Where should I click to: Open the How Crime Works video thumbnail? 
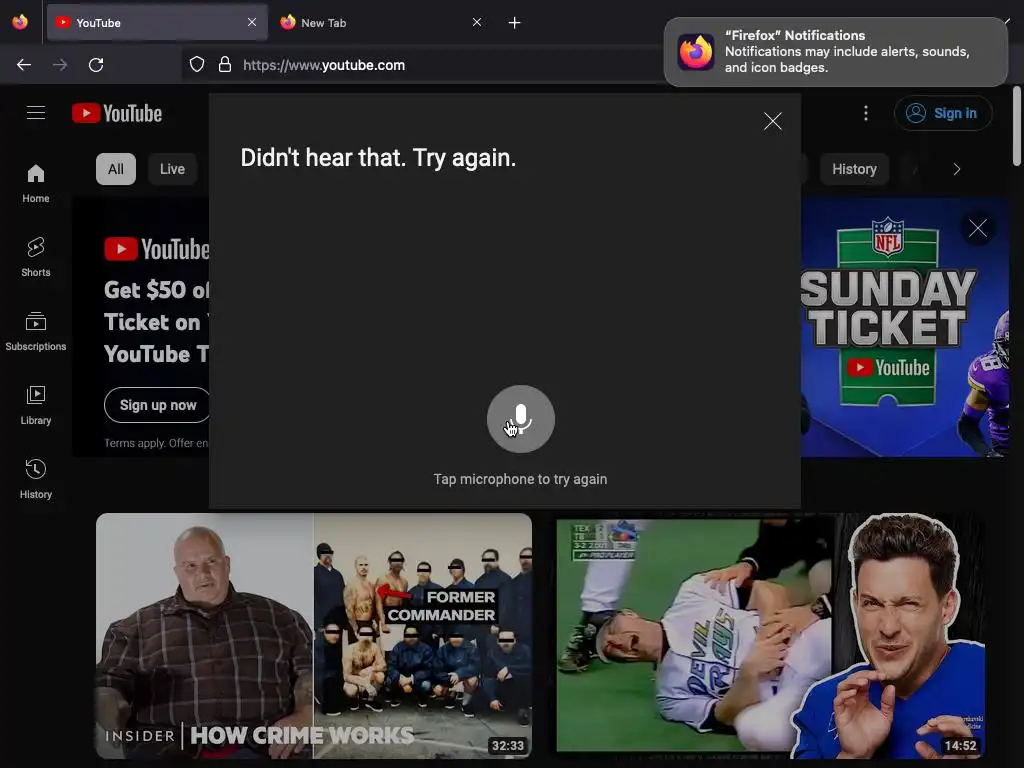313,636
